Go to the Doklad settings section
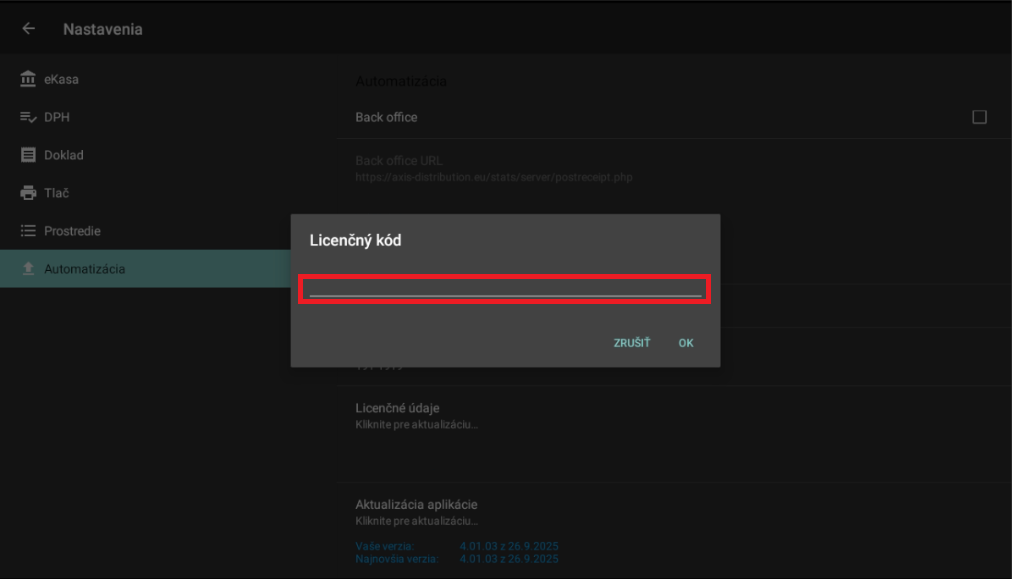The width and height of the screenshot is (1012, 579). (64, 155)
